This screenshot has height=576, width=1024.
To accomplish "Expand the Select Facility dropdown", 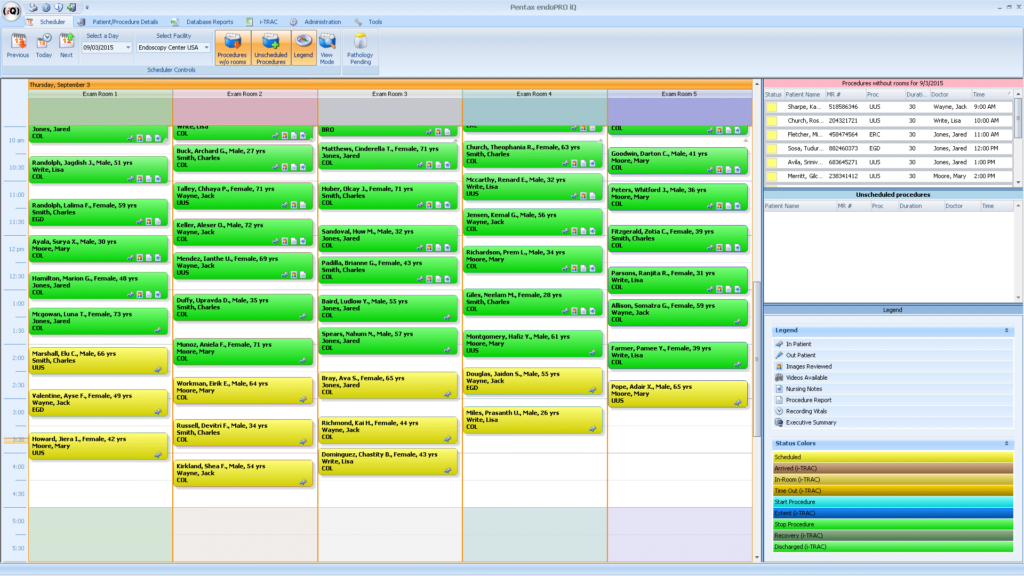I will 206,47.
